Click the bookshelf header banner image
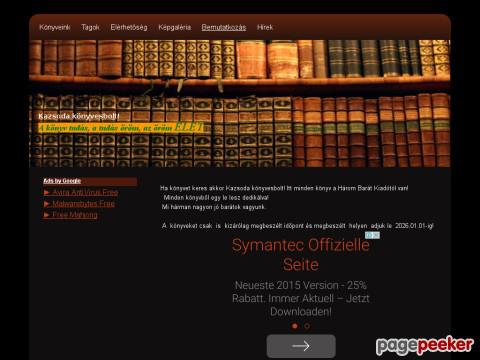Image resolution: width=480 pixels, height=360 pixels. point(240,103)
